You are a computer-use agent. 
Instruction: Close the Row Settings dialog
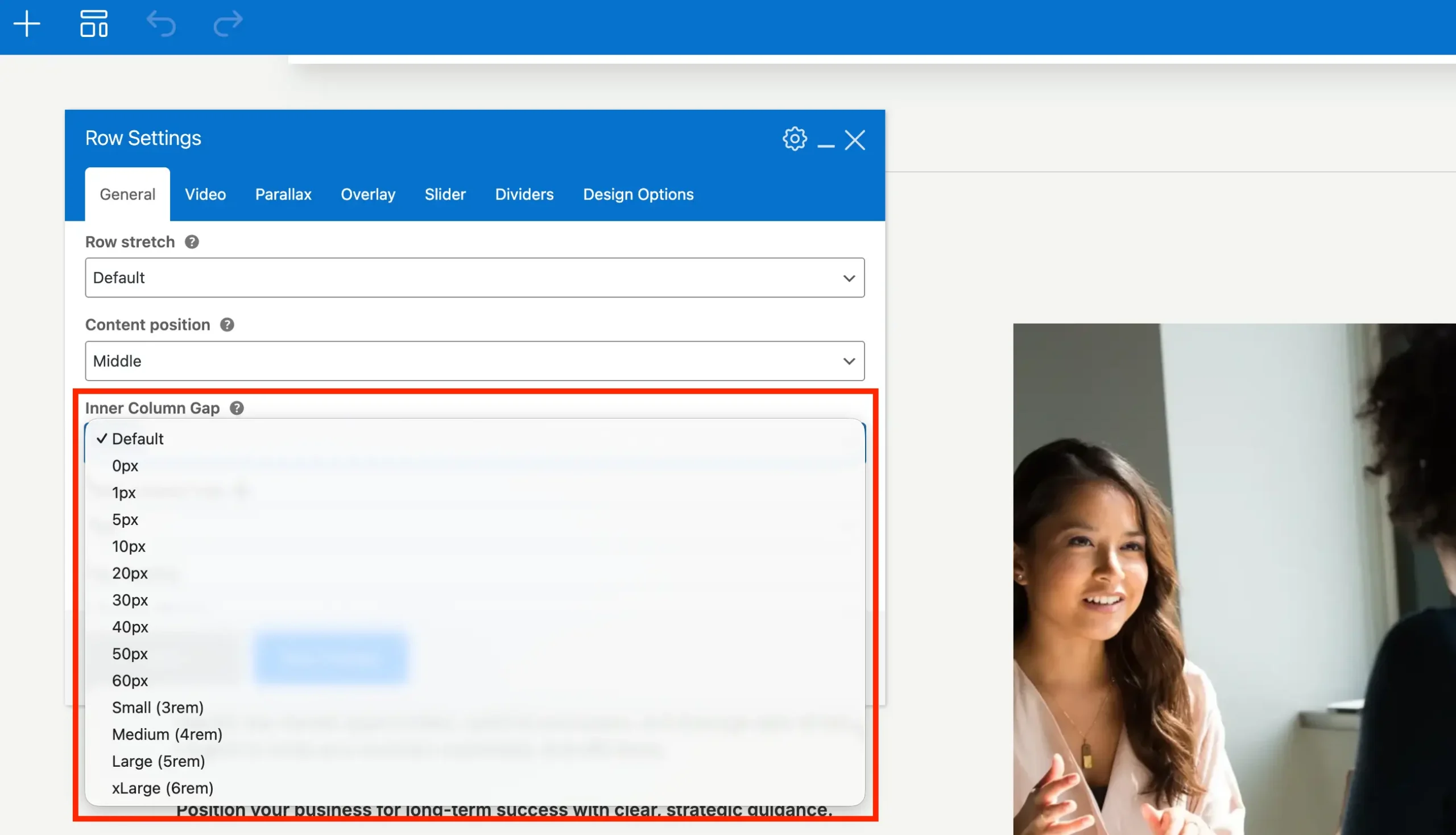(854, 140)
